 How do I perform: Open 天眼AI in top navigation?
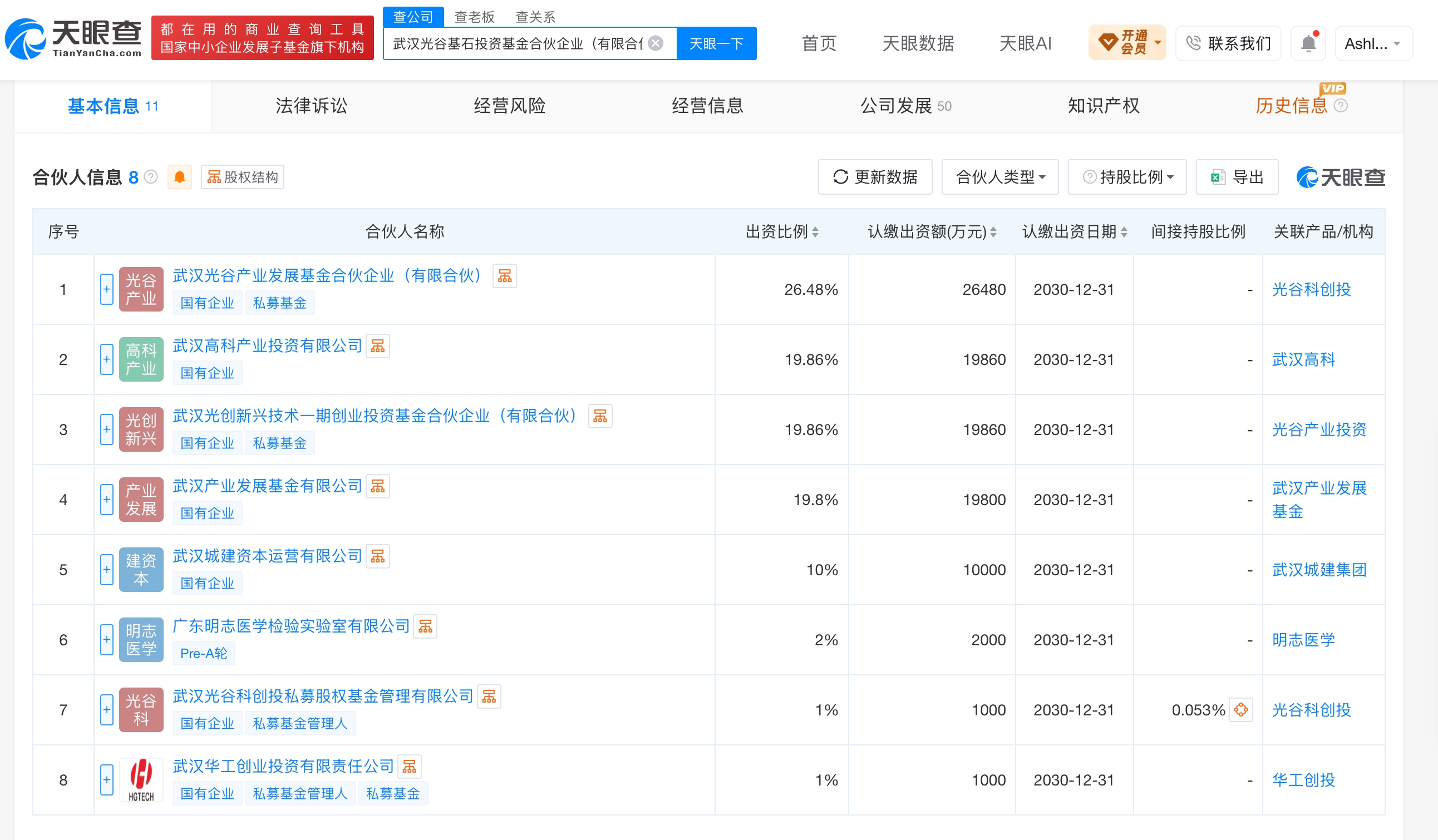(1025, 43)
